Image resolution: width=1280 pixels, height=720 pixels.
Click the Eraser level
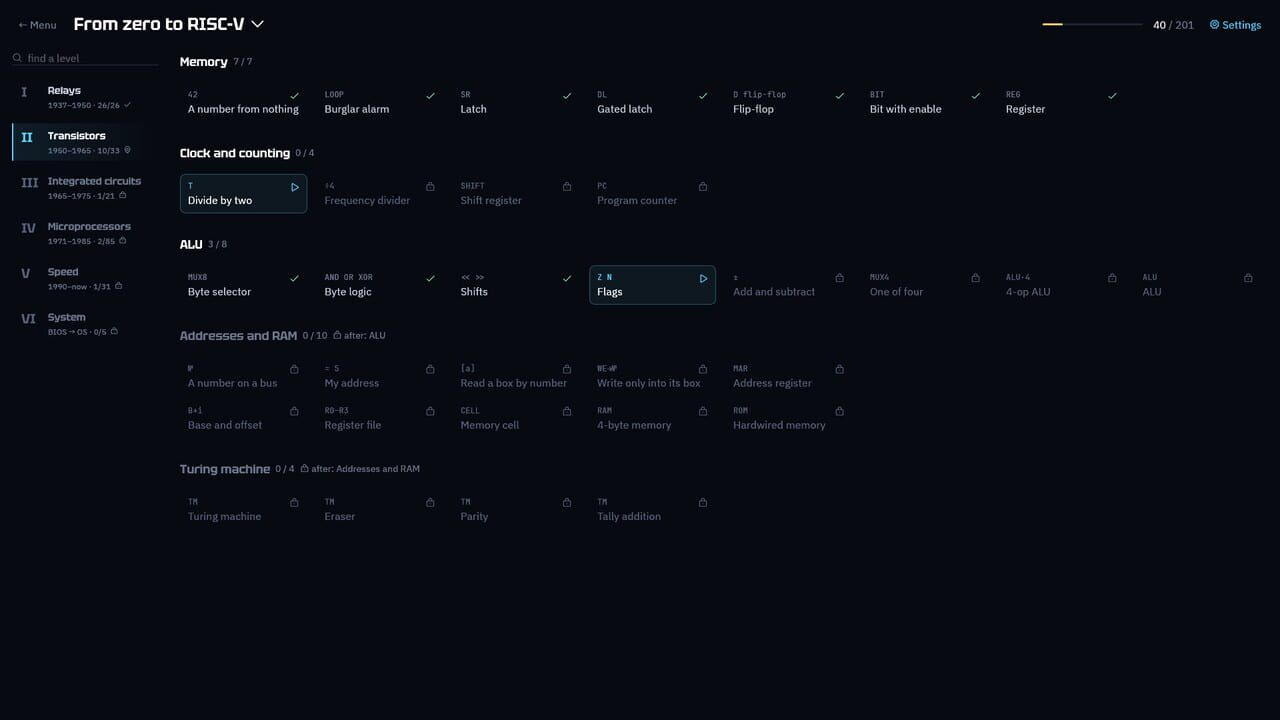click(380, 509)
